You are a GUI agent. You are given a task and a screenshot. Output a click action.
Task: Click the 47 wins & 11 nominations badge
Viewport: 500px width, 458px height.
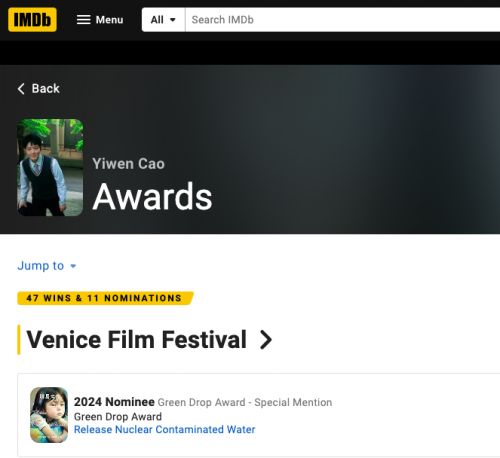105,298
